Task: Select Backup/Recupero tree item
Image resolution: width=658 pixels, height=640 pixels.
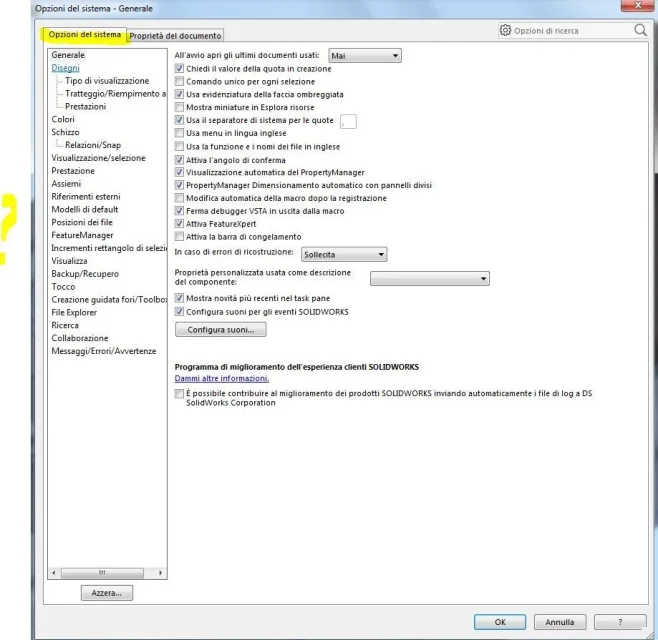Action: (85, 274)
